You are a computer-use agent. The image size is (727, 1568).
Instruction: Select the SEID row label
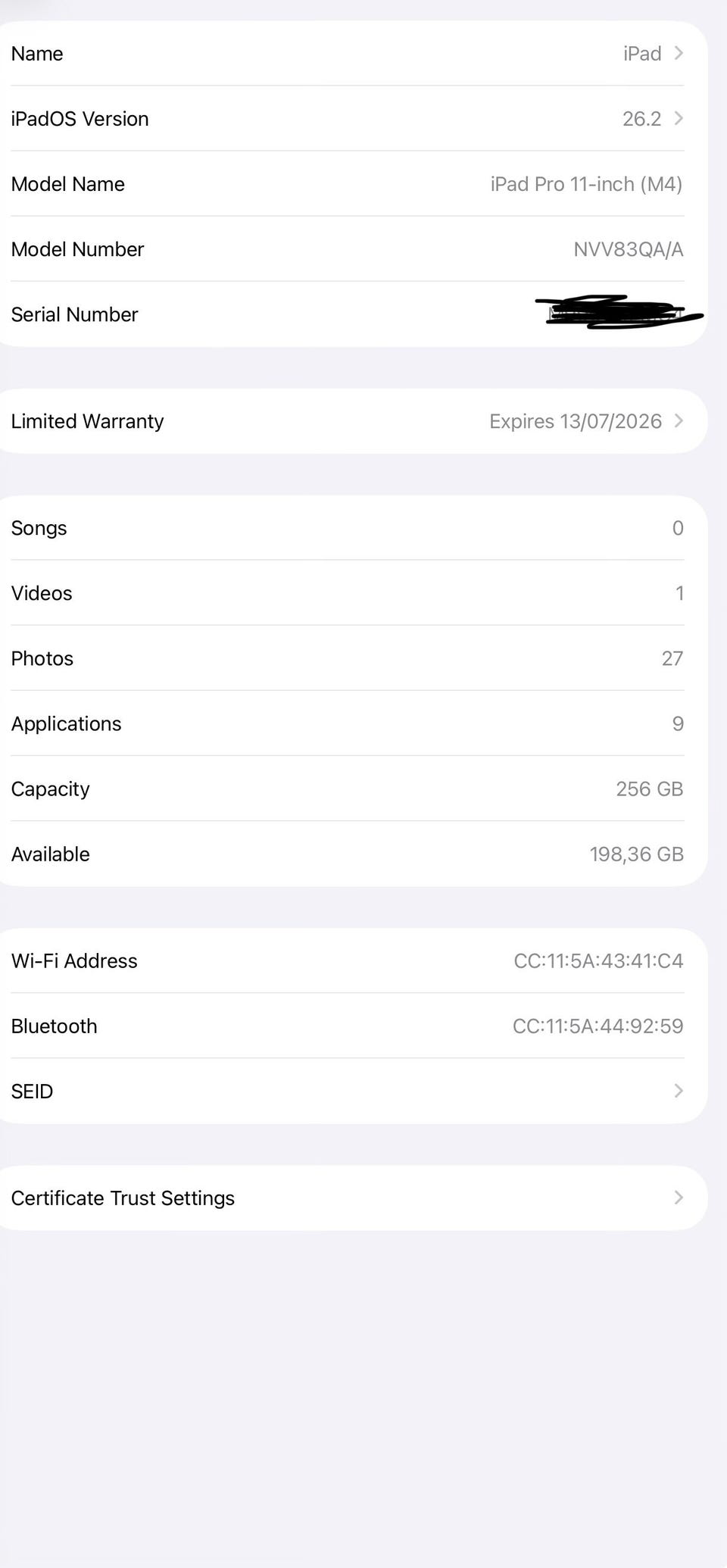click(32, 1092)
